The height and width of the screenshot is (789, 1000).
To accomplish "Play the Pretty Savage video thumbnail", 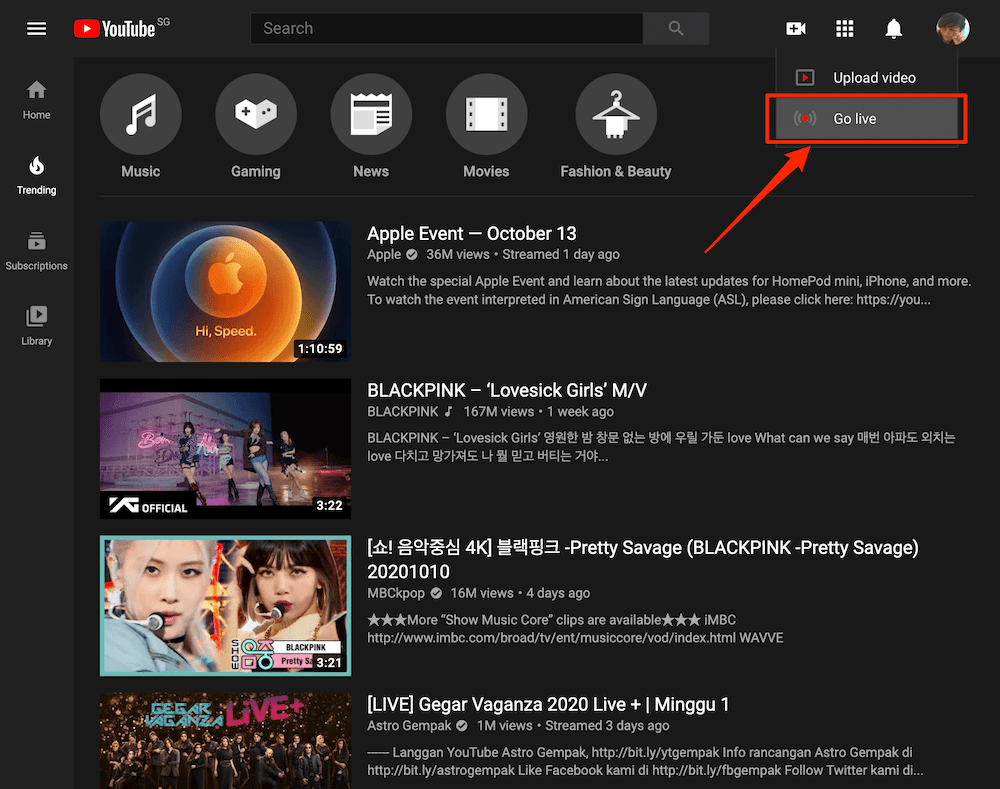I will pyautogui.click(x=225, y=605).
